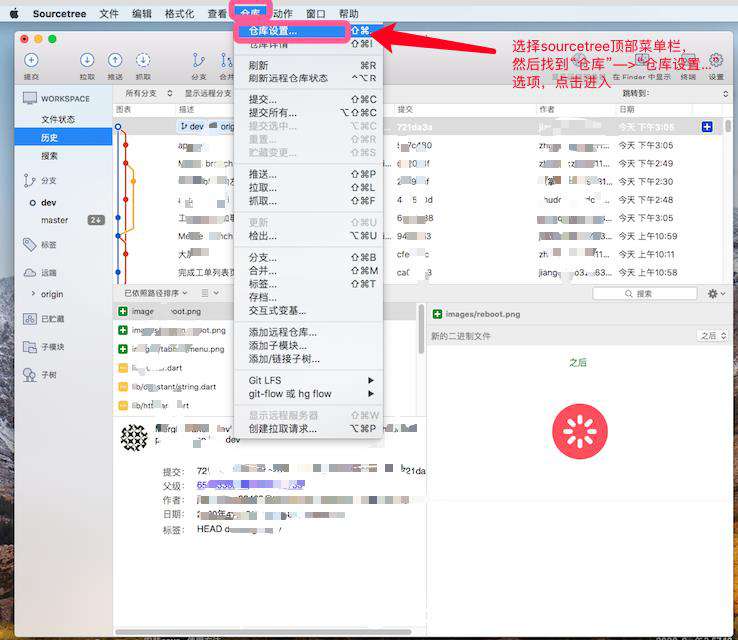738x640 pixels.
Task: Choose 交互式变基... menu item
Action: pos(308,311)
